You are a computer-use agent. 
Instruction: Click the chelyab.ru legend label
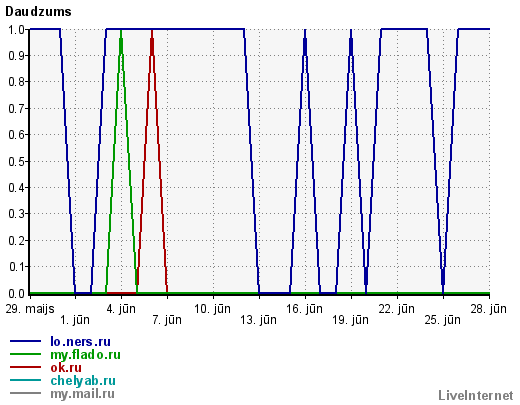coord(83,381)
